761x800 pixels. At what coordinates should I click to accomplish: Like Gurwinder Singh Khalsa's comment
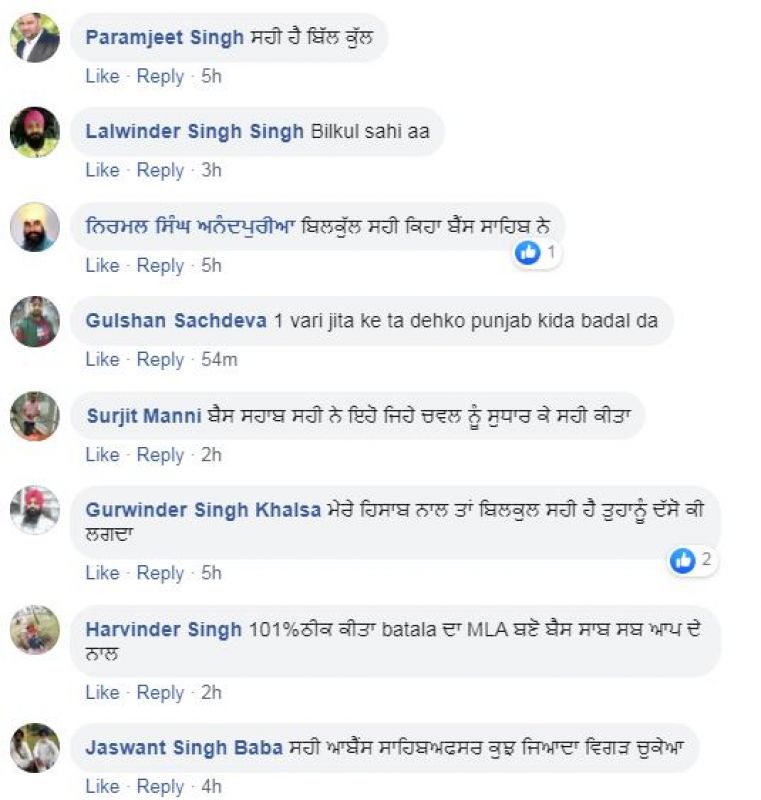[x=102, y=572]
